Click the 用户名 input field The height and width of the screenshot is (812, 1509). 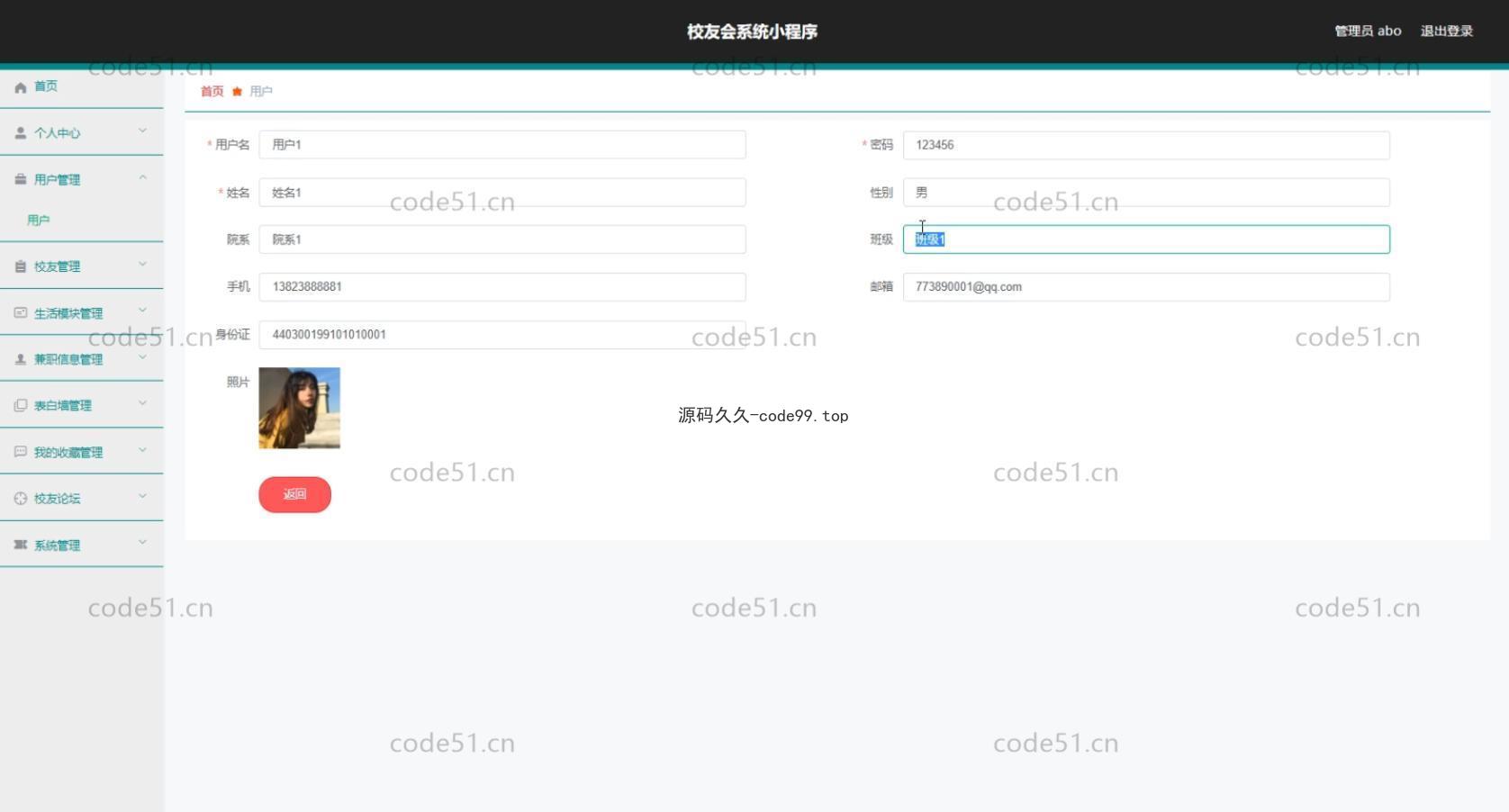click(x=502, y=145)
